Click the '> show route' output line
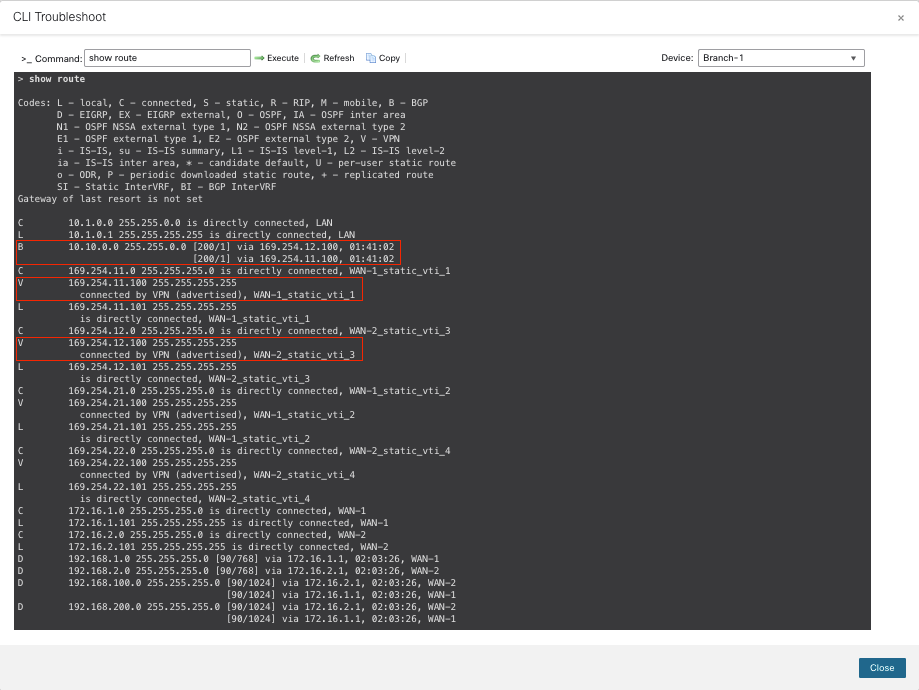 point(52,79)
